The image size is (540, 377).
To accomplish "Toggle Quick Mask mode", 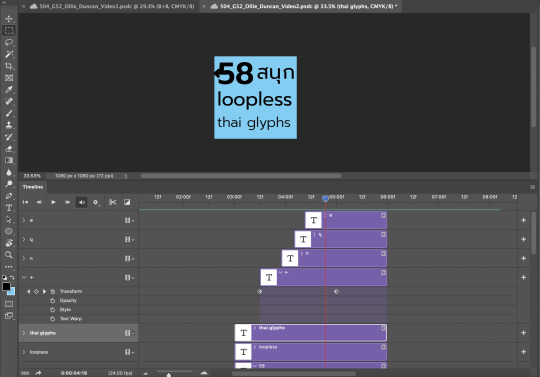I will [9, 304].
